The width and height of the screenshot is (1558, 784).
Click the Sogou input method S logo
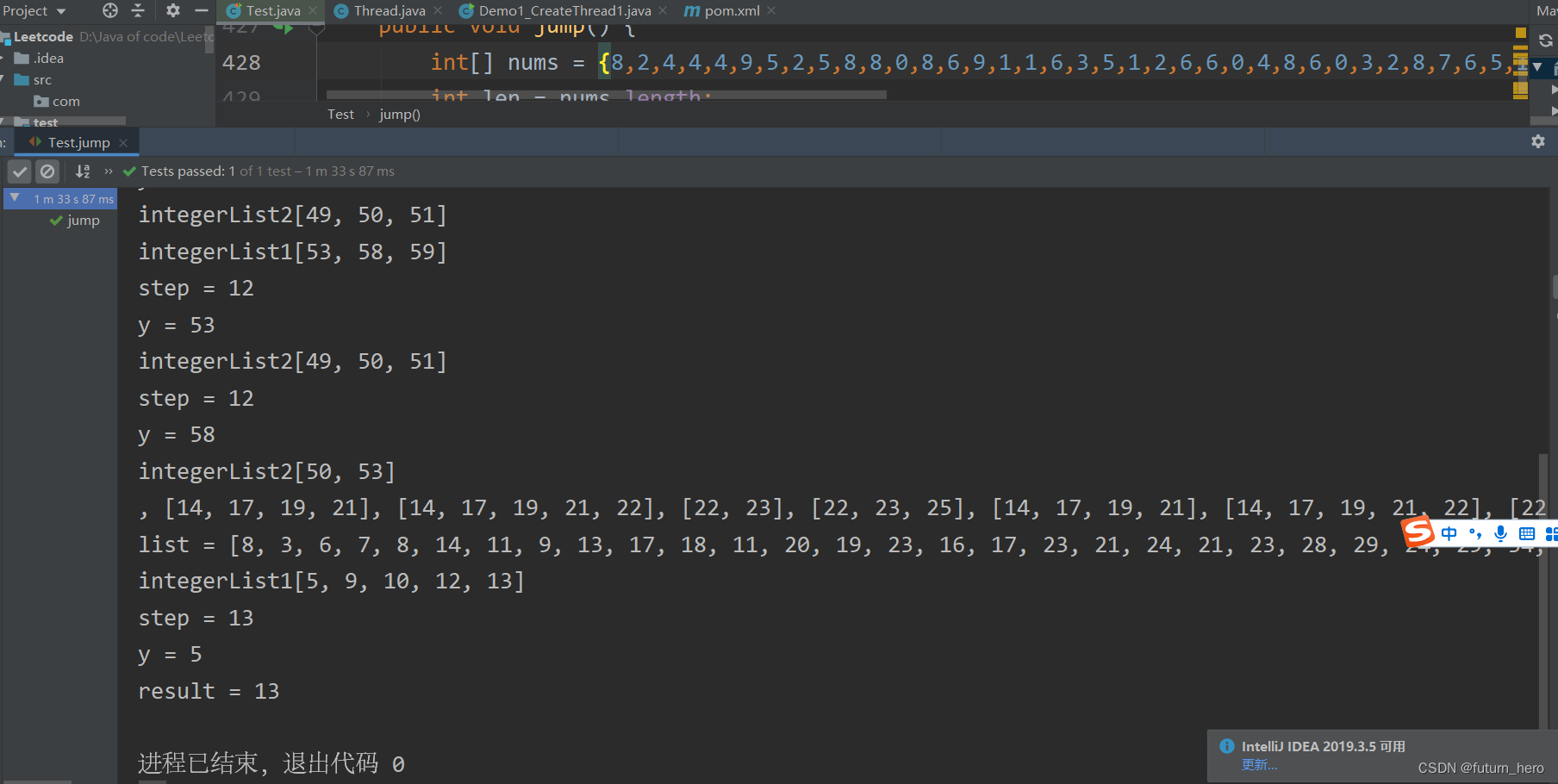pos(1418,532)
